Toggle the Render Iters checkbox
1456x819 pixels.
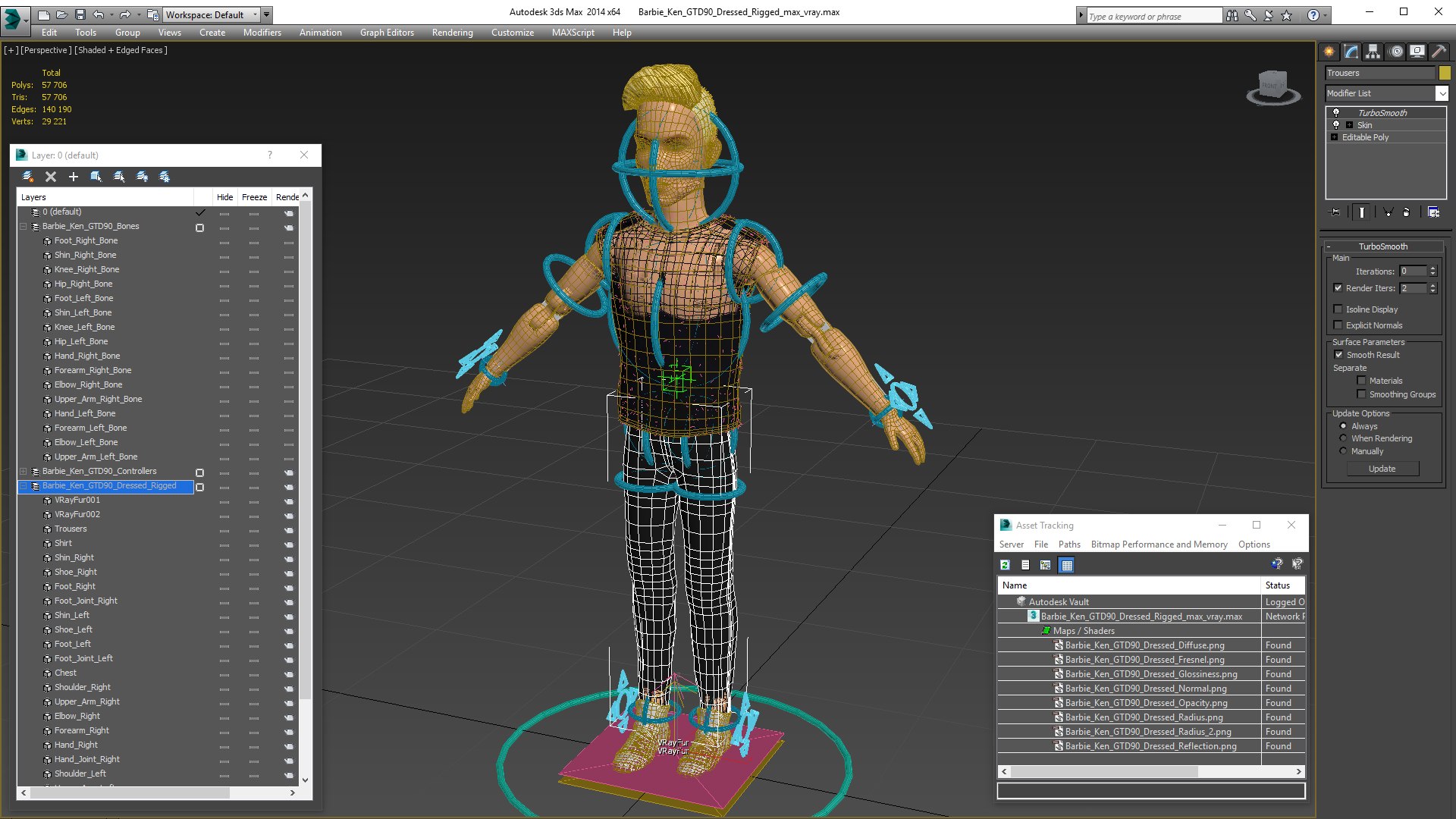coord(1338,288)
